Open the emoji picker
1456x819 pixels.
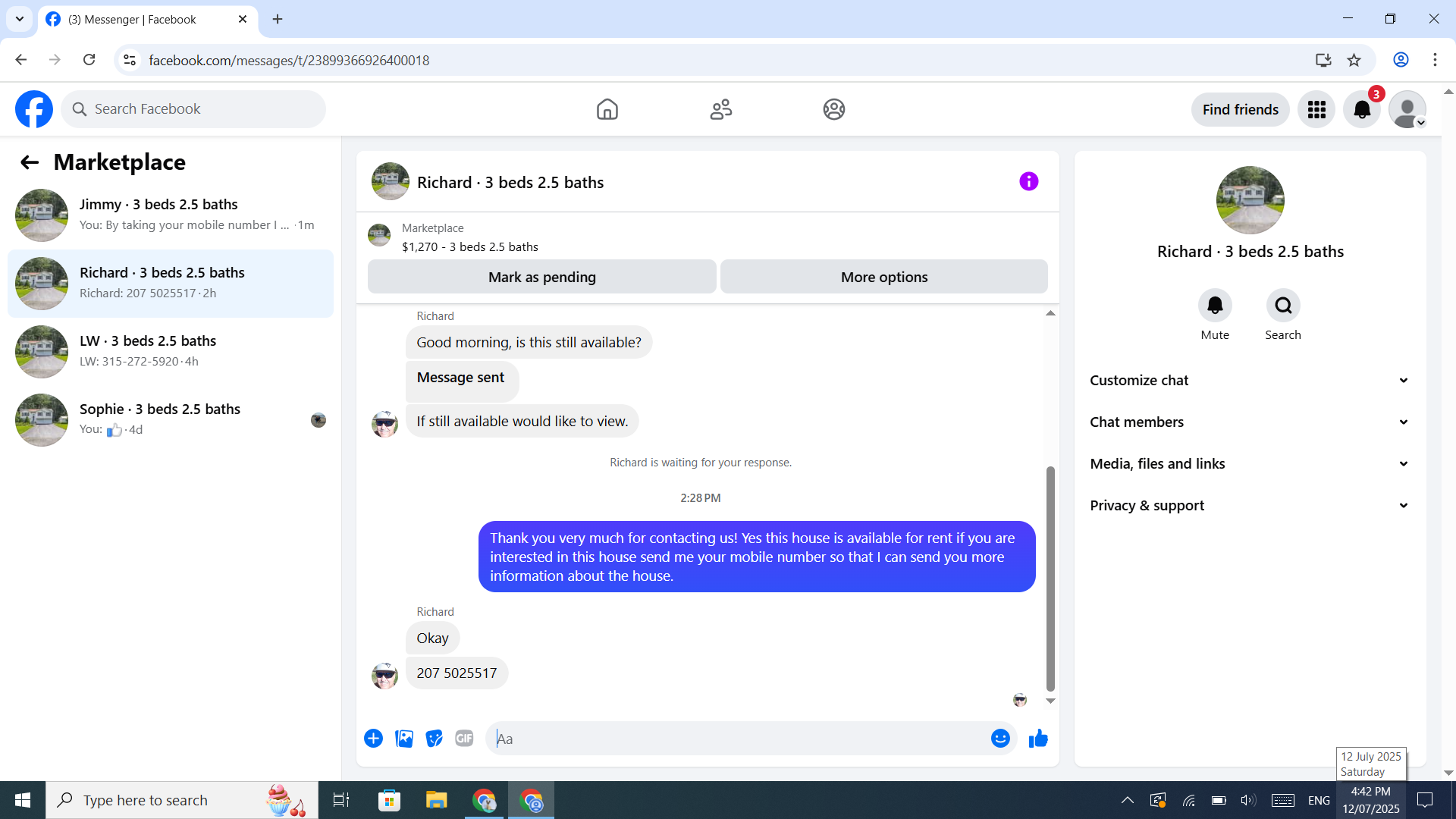pyautogui.click(x=1000, y=739)
